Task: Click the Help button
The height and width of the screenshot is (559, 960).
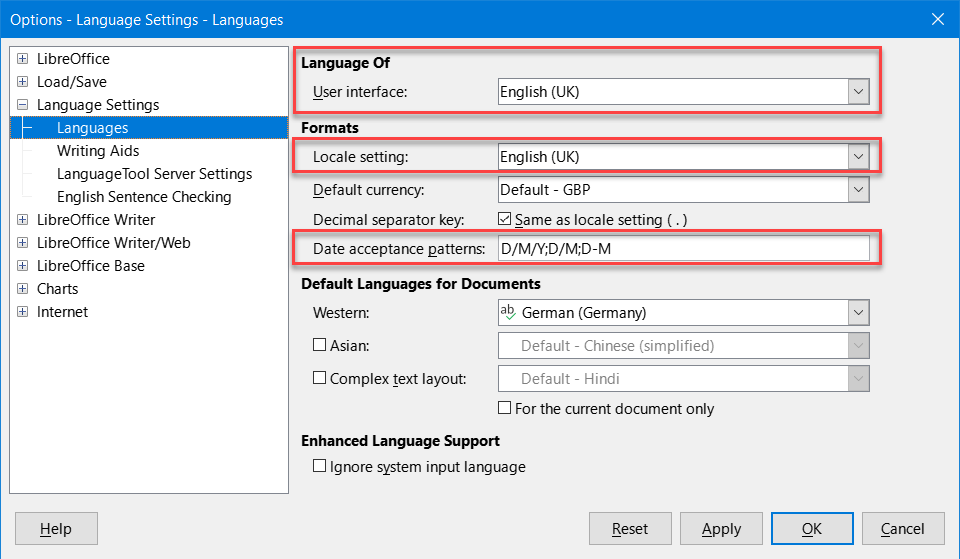Action: pos(56,528)
